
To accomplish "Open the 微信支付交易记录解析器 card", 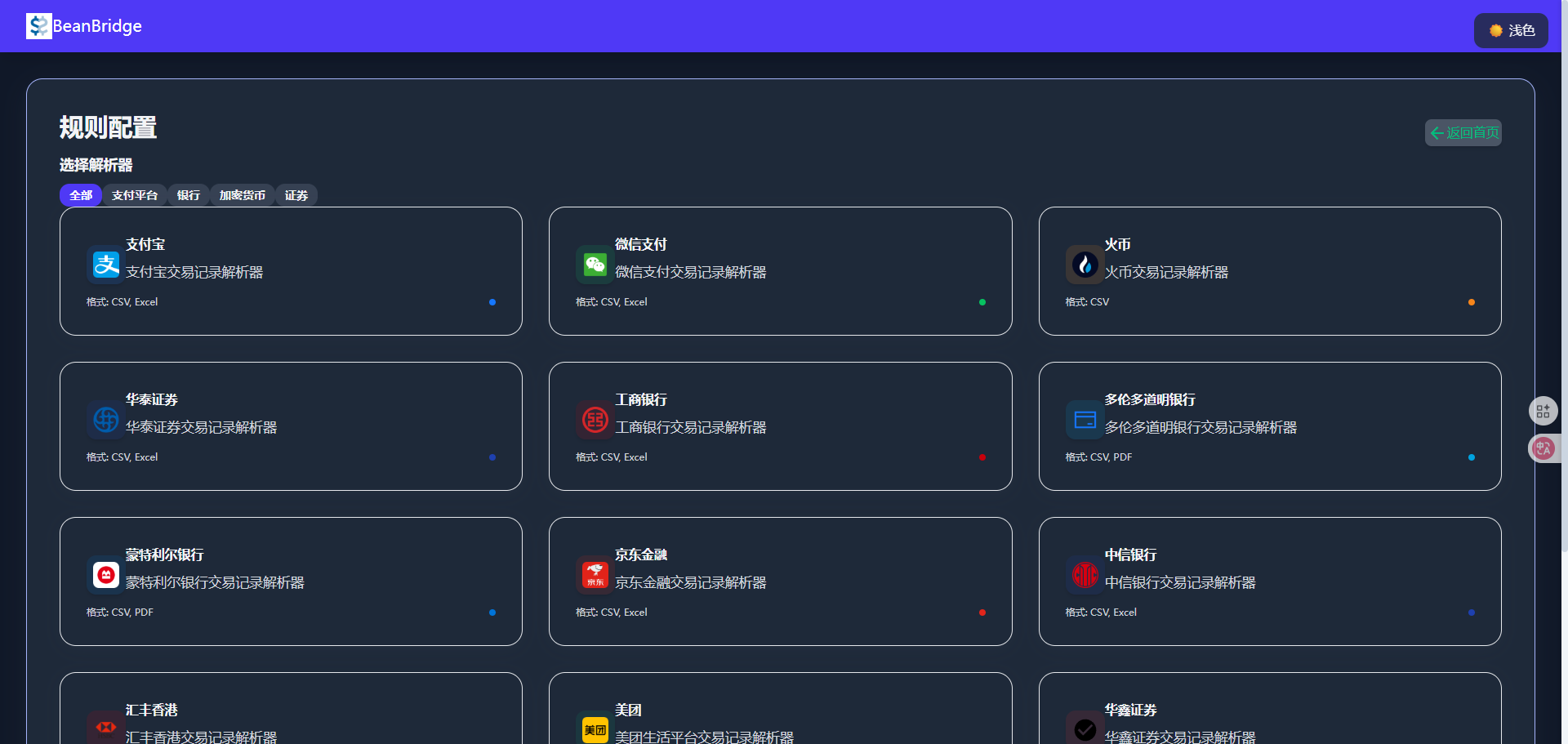I will click(781, 271).
